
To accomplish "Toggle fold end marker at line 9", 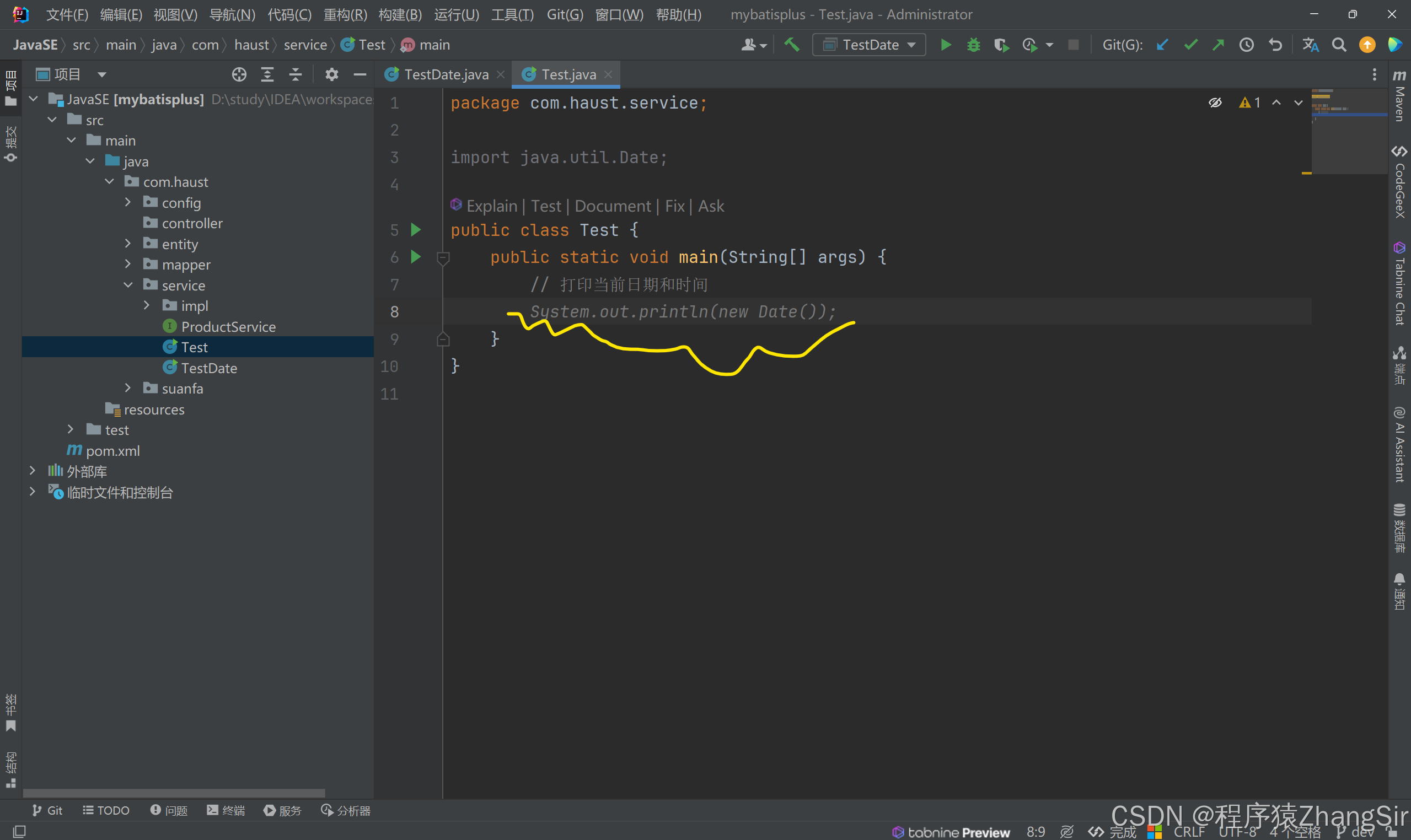I will click(443, 339).
